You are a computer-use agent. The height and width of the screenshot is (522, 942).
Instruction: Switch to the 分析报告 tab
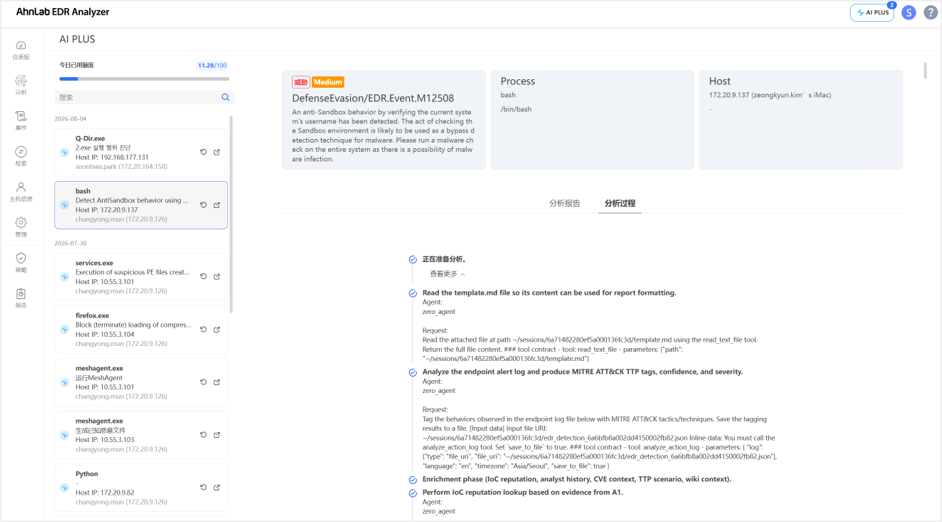(x=565, y=203)
